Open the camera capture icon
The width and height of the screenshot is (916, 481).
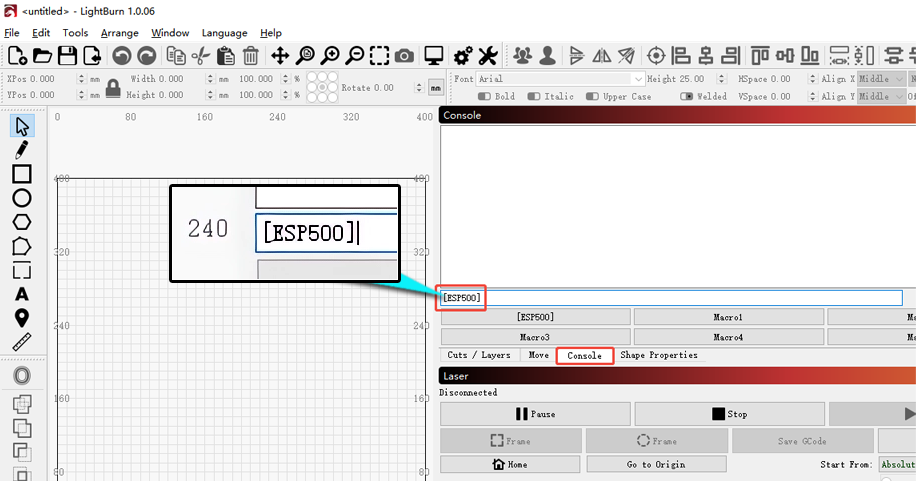(x=404, y=56)
